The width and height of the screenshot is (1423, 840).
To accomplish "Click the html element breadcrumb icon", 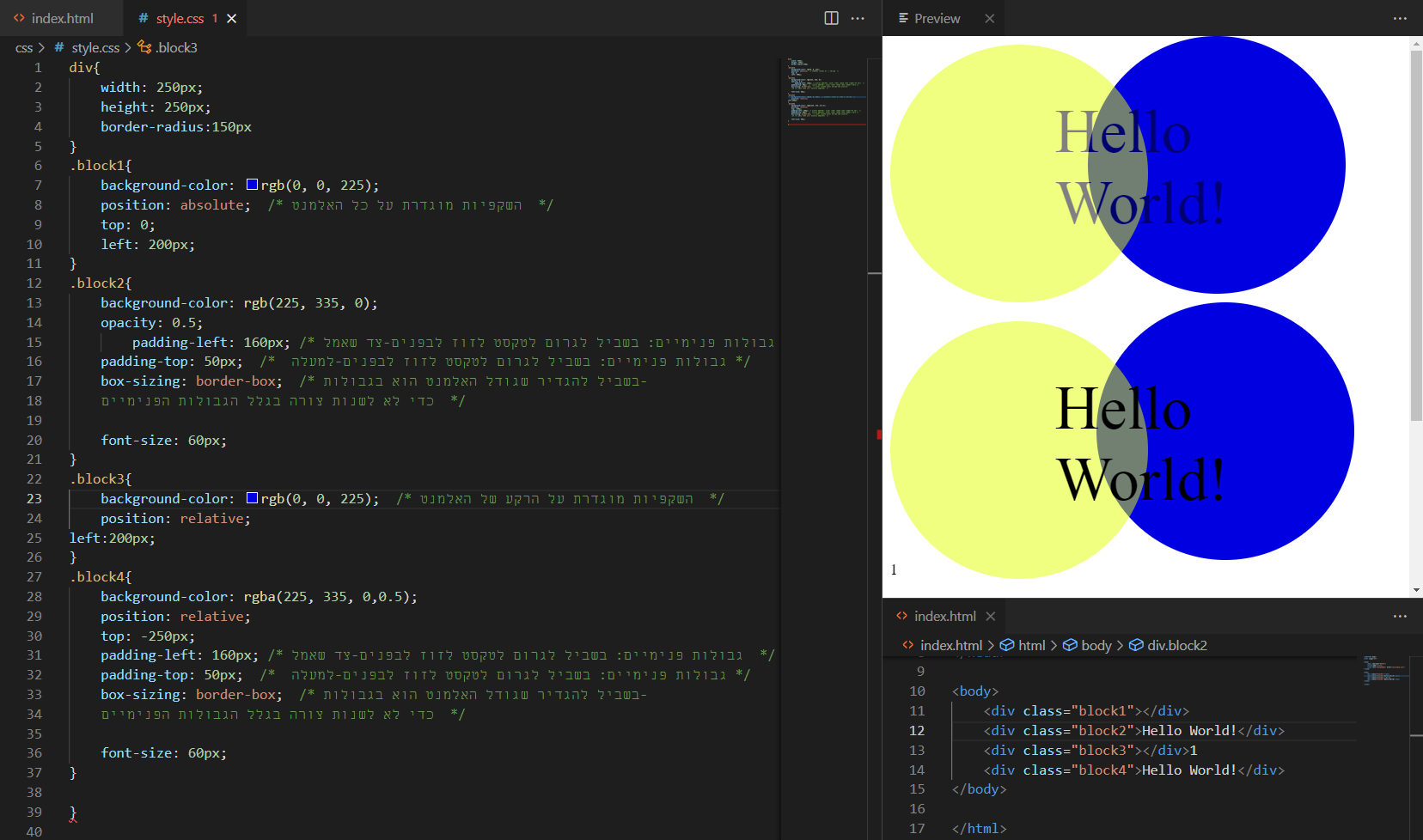I will pyautogui.click(x=1007, y=645).
